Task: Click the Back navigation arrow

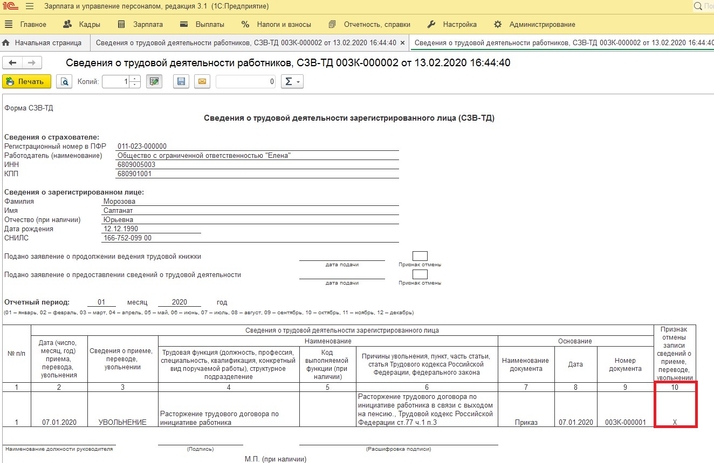Action: (11, 63)
